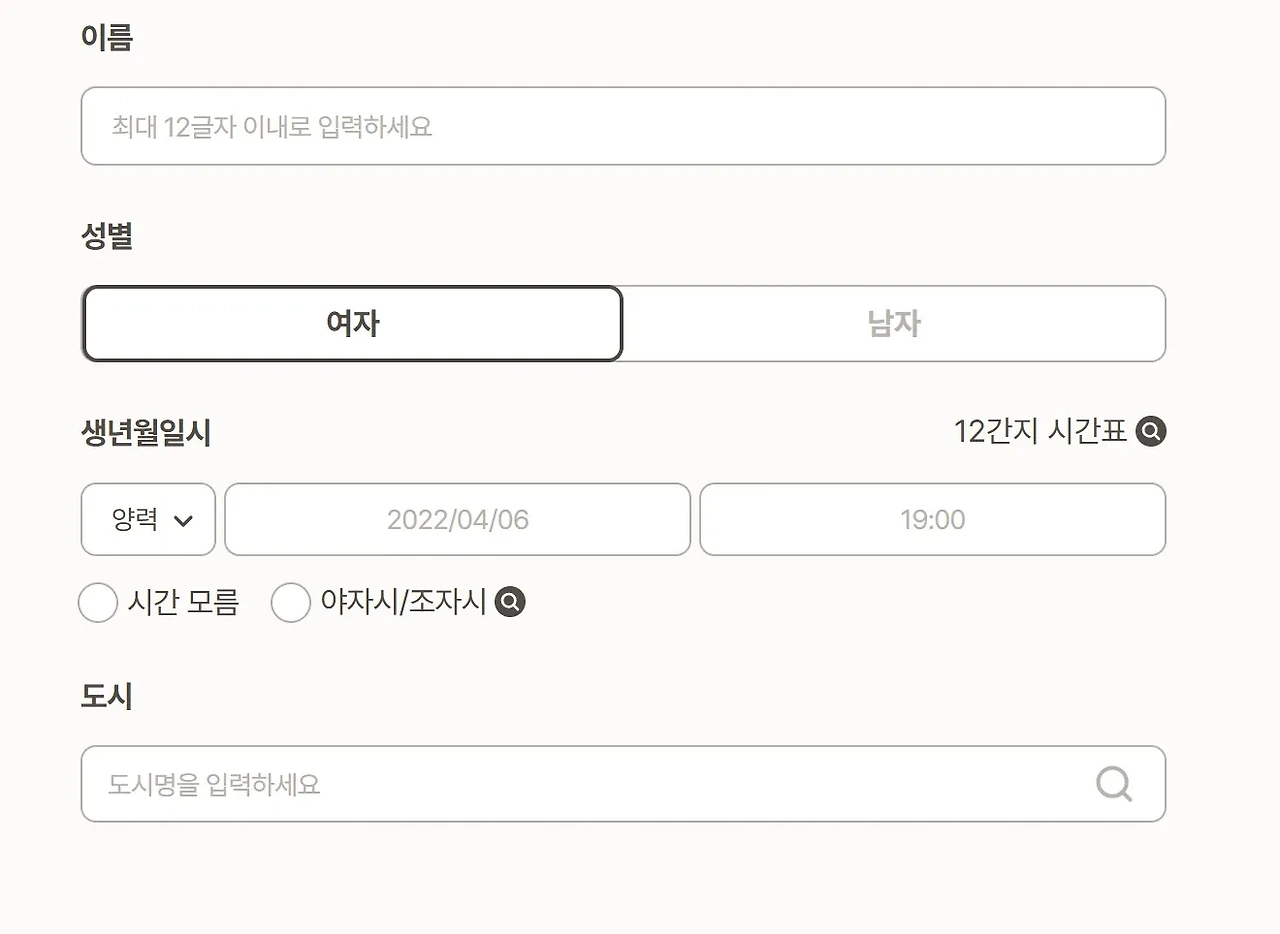1280x934 pixels.
Task: Click the 이름 section heading
Action: 107,38
